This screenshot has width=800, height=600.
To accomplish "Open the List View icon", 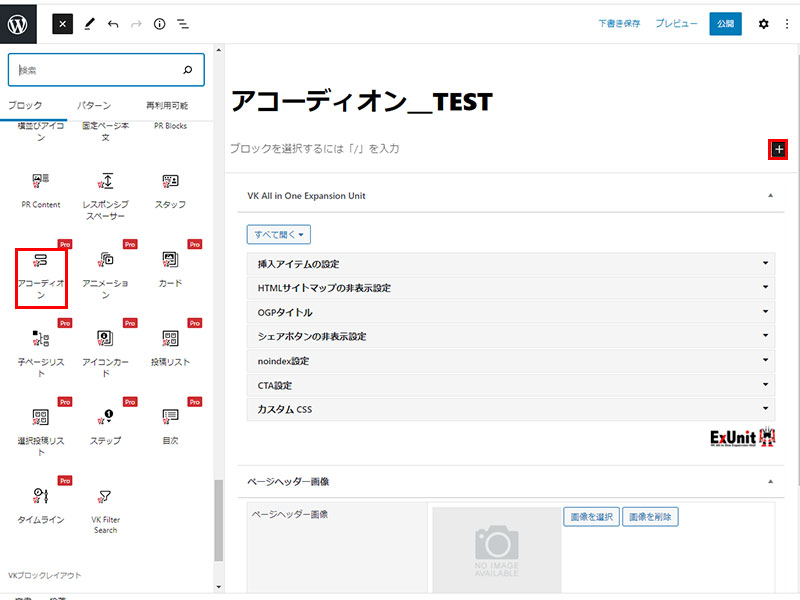I will 183,23.
